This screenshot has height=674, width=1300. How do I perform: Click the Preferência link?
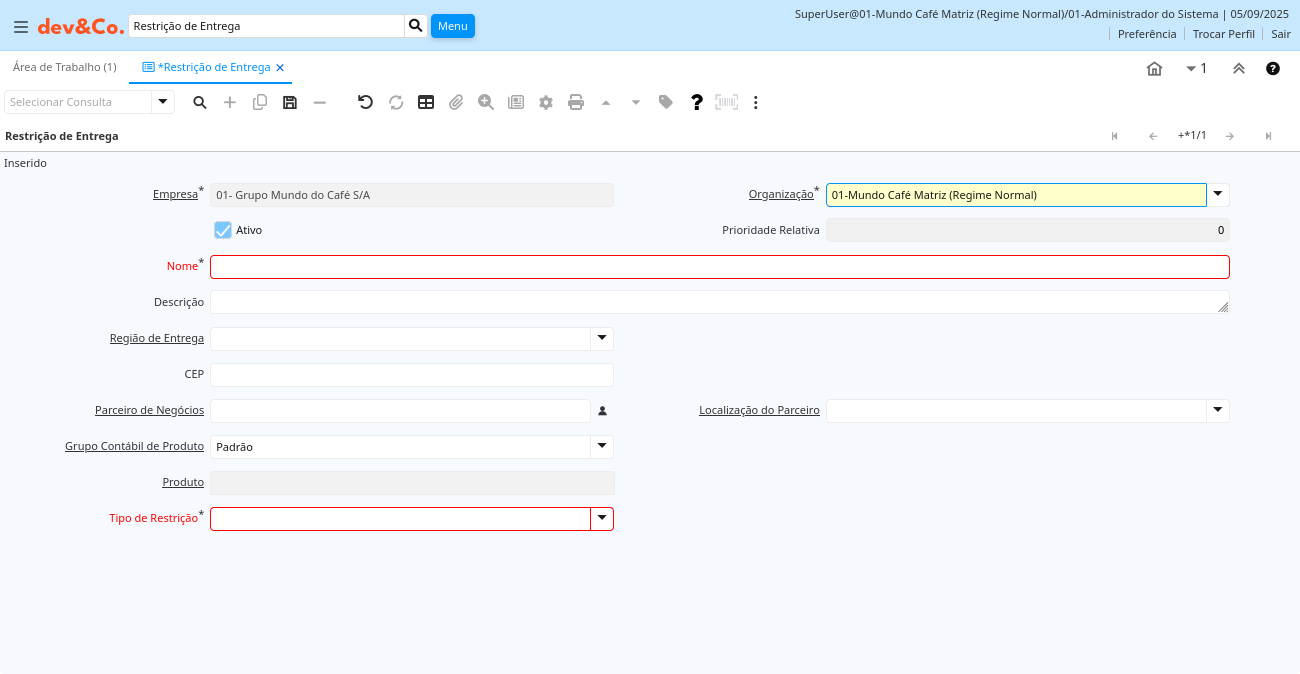tap(1146, 34)
